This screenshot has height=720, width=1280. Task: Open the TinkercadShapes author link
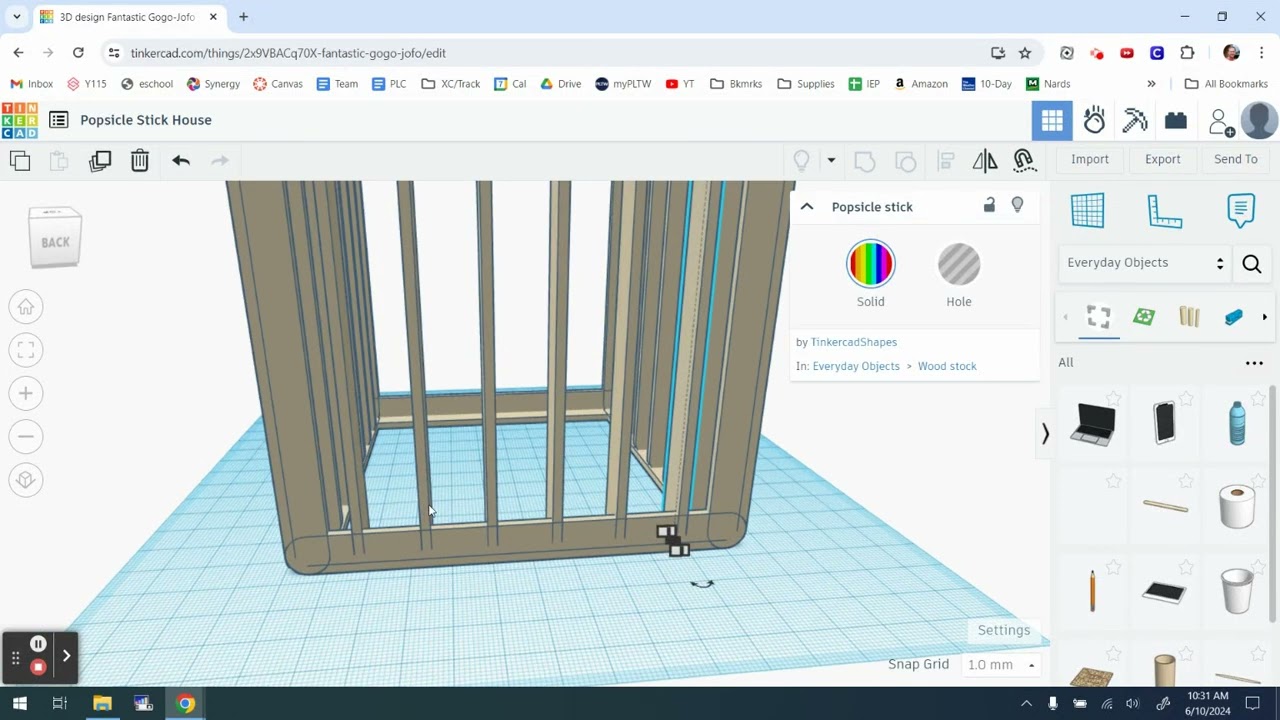pos(854,342)
